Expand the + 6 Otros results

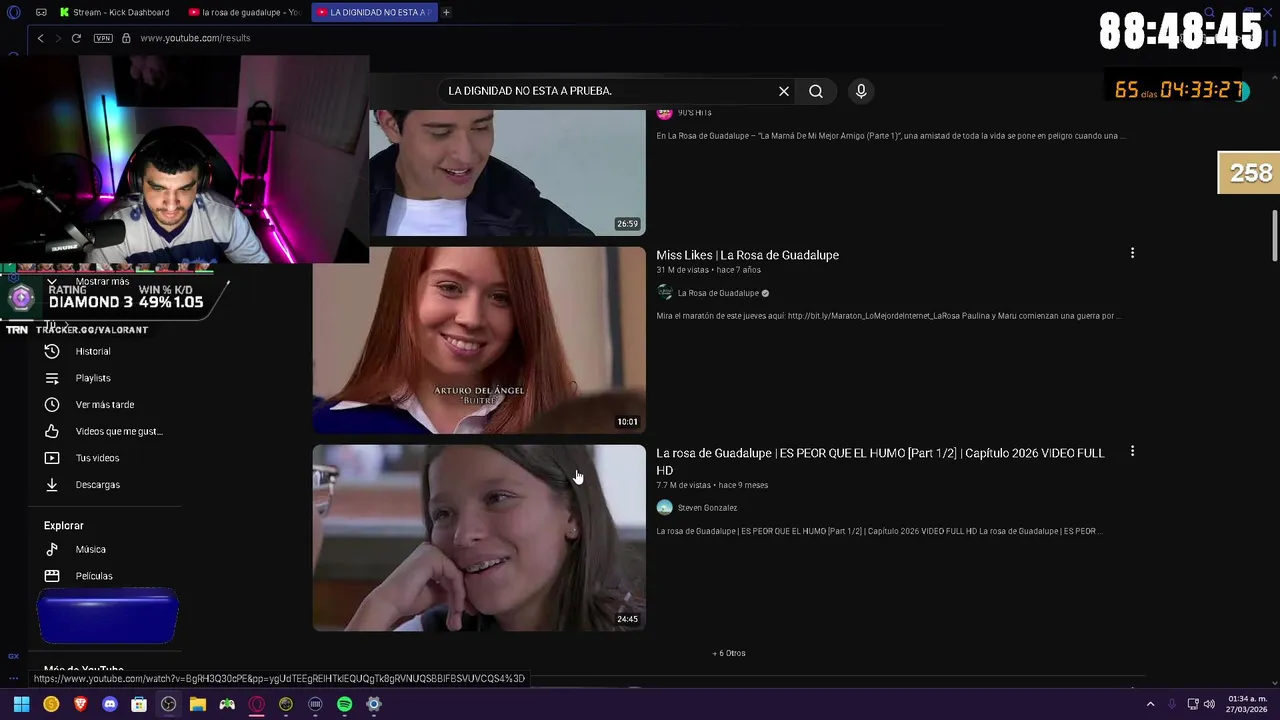point(729,653)
